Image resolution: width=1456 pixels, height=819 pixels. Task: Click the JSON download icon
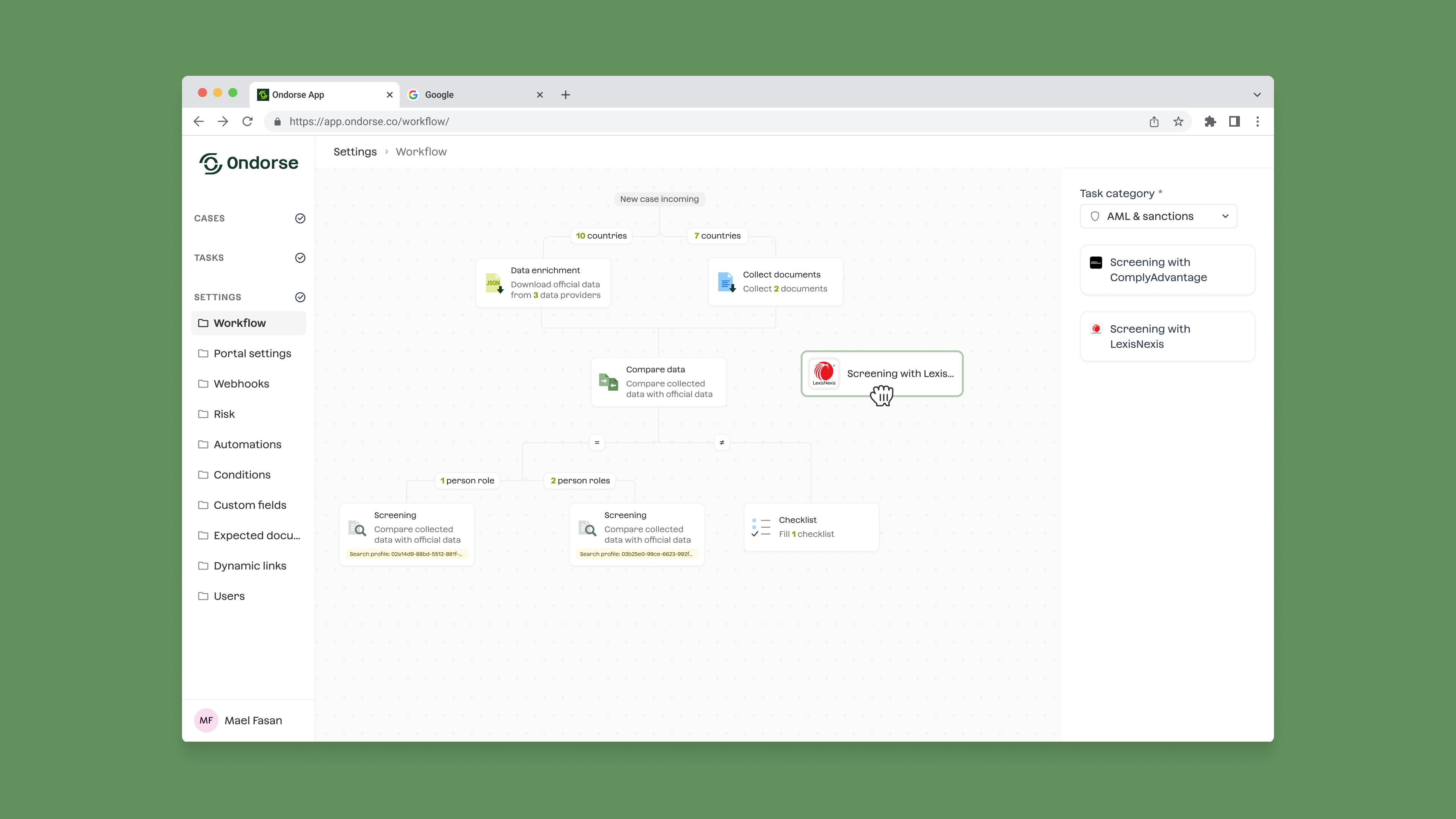(494, 283)
